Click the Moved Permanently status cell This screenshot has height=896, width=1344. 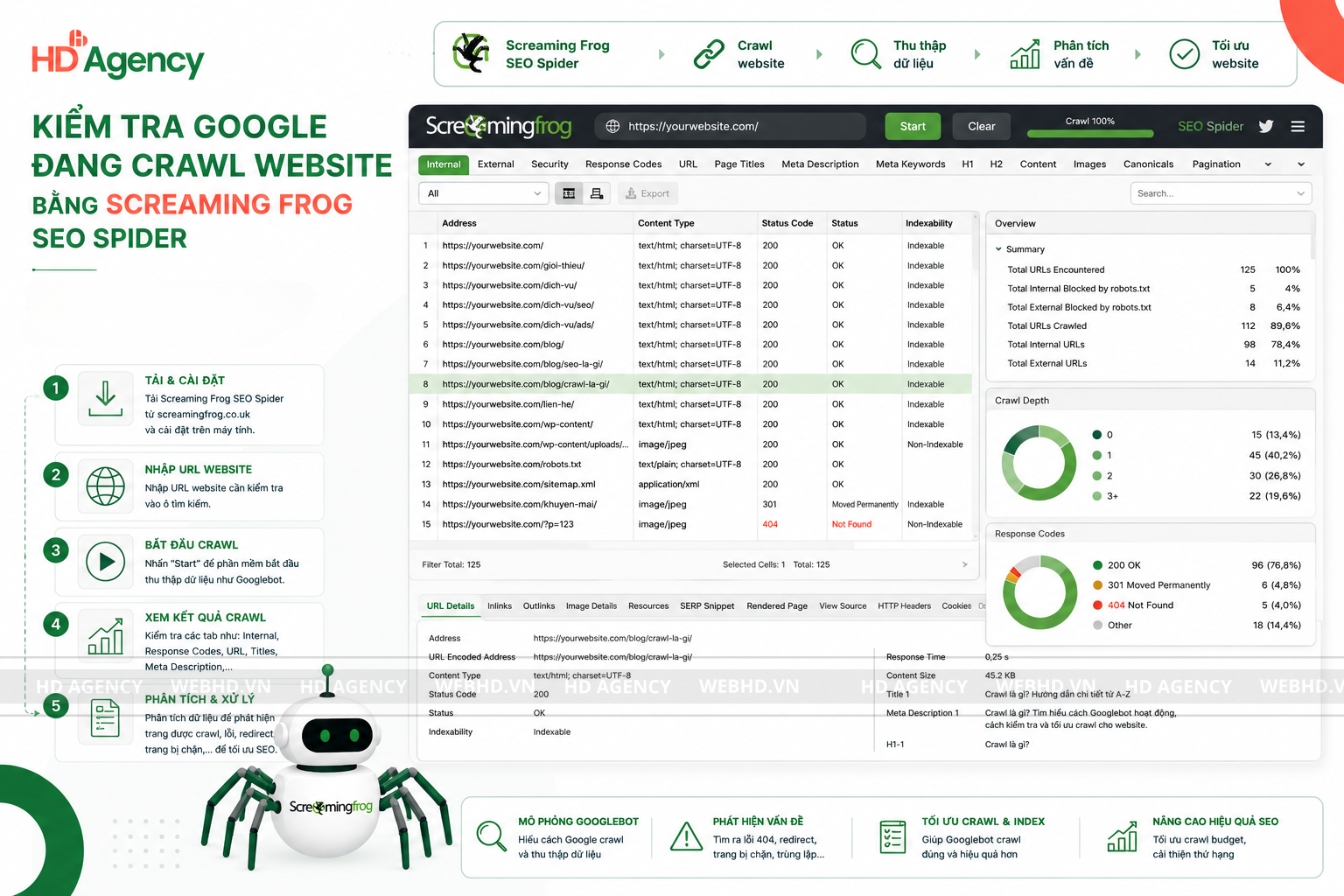864,504
